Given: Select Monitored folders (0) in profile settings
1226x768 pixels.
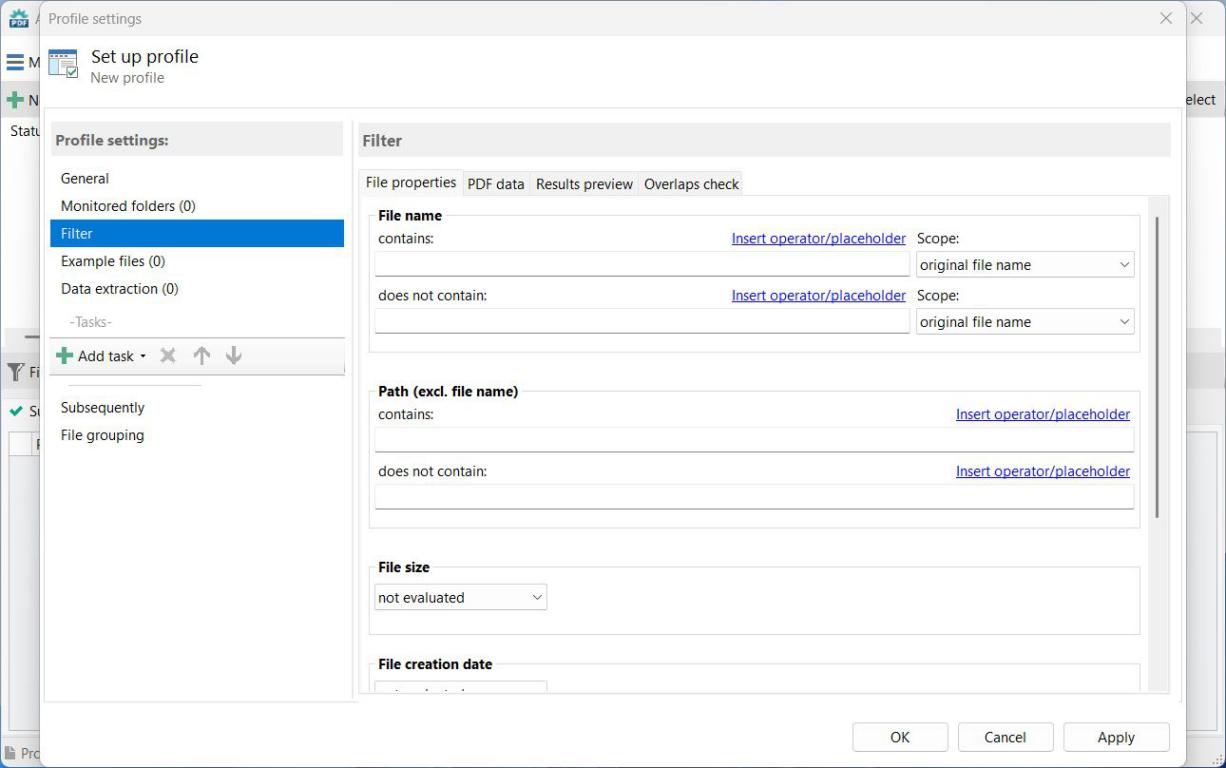Looking at the screenshot, I should pos(128,206).
